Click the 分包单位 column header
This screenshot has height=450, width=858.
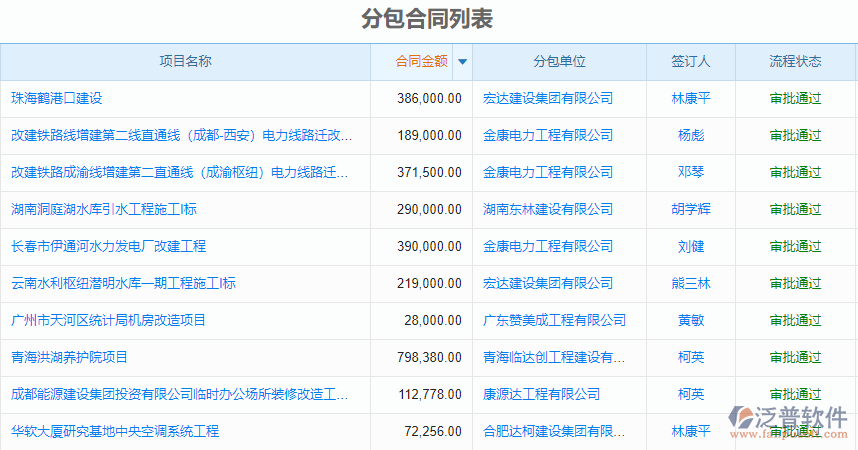559,61
